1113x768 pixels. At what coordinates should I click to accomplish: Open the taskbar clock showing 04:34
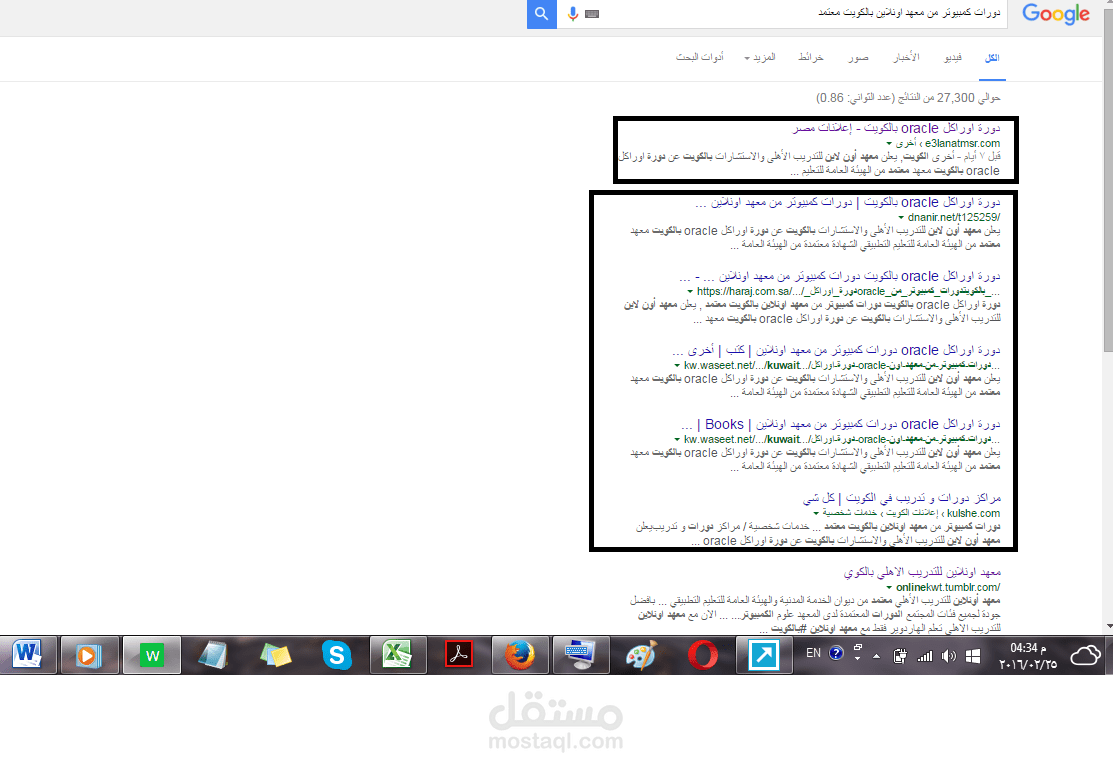click(x=1028, y=656)
